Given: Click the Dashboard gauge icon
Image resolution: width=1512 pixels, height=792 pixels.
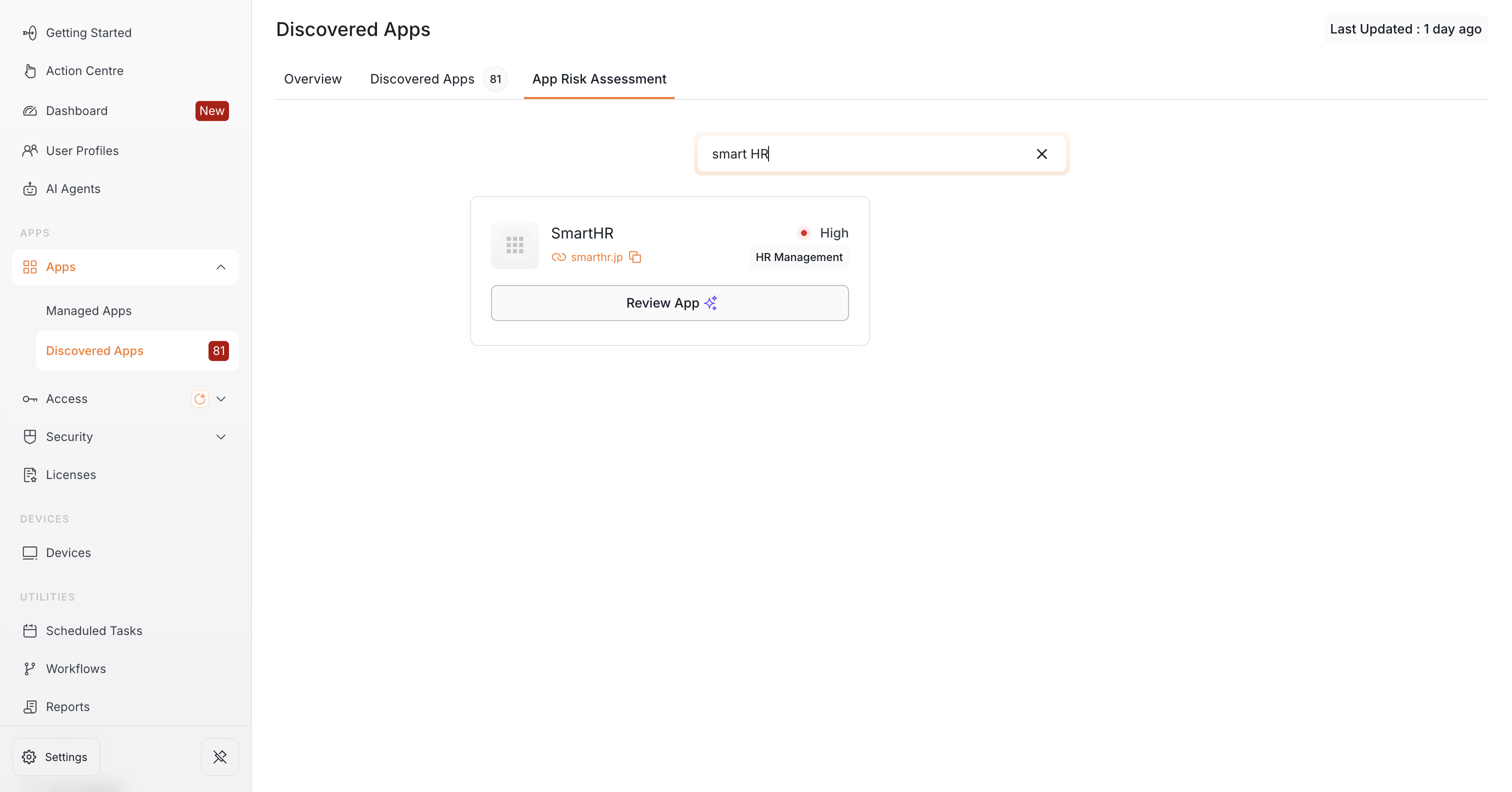Looking at the screenshot, I should 30,111.
